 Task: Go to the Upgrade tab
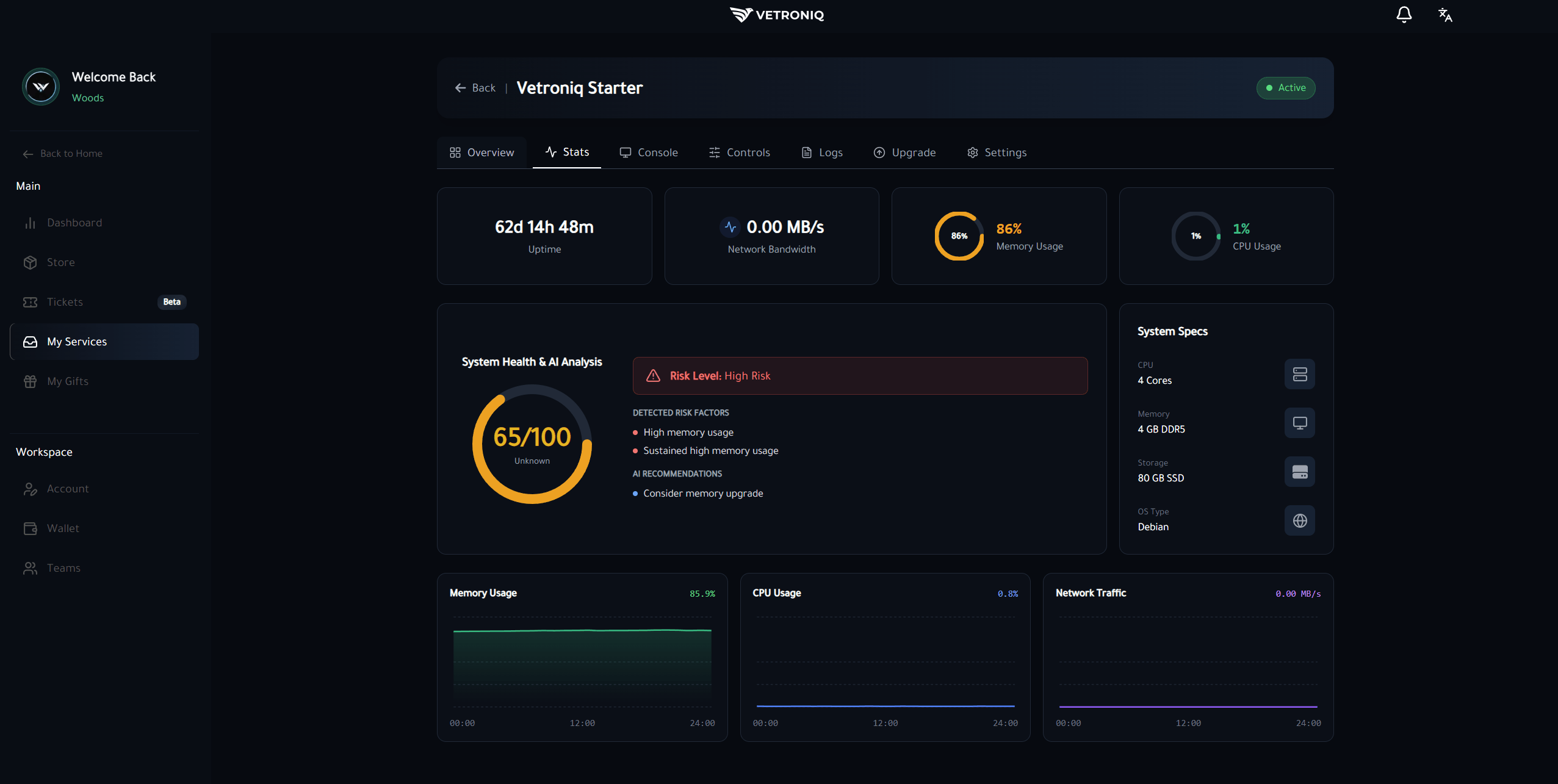(x=904, y=153)
